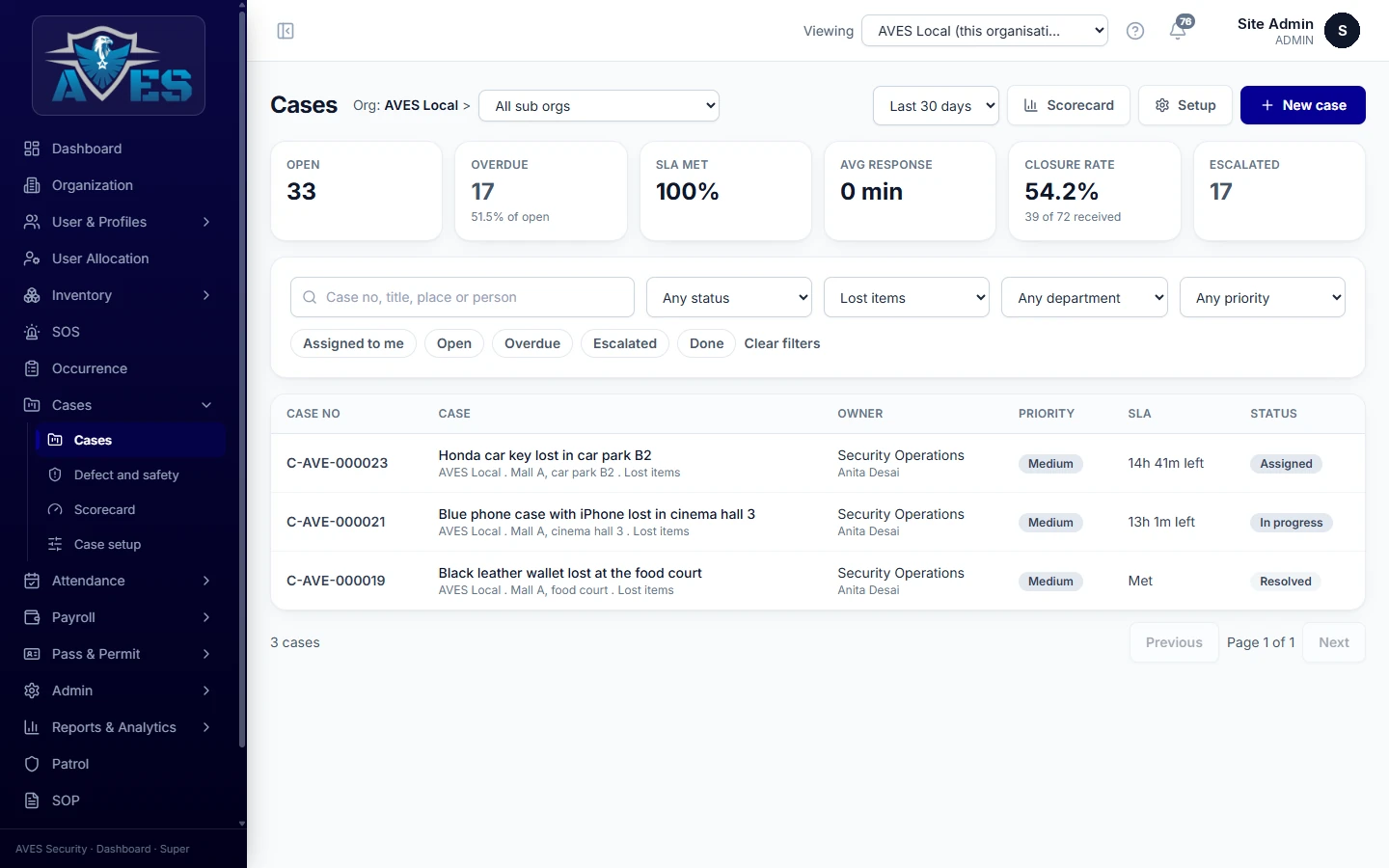
Task: Open the help question mark icon
Action: point(1135,31)
